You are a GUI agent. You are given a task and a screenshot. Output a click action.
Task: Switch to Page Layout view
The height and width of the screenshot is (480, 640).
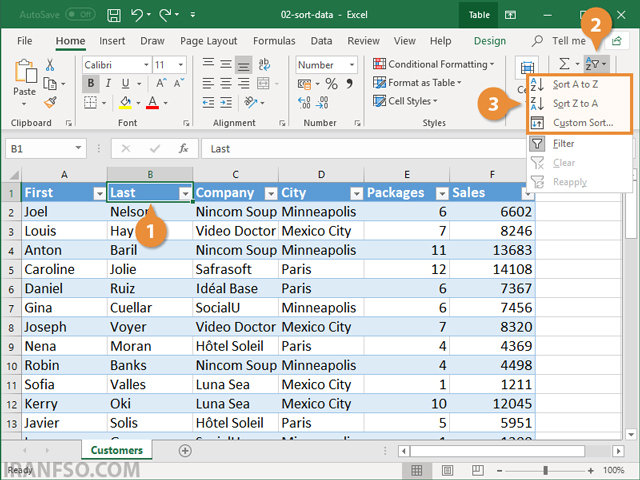click(447, 470)
